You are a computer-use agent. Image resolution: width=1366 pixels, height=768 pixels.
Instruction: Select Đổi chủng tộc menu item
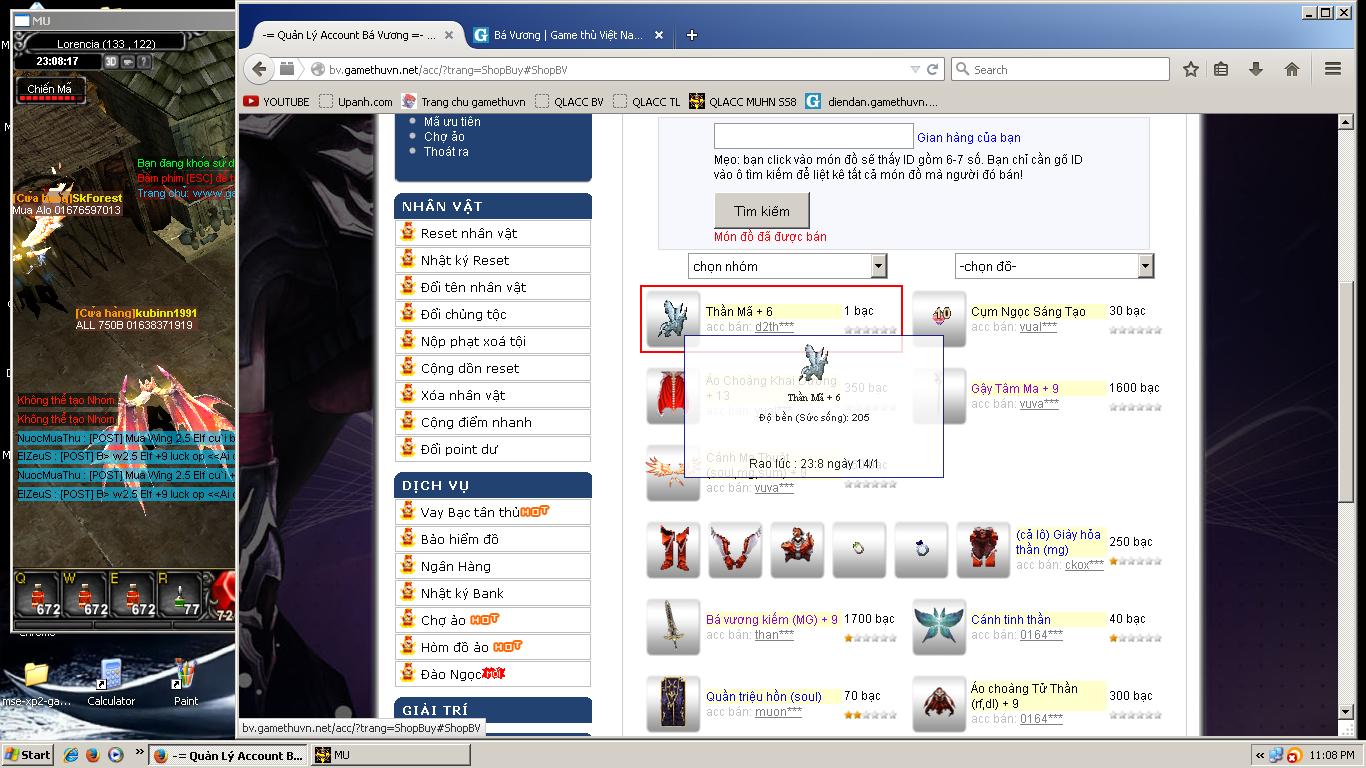[x=493, y=314]
